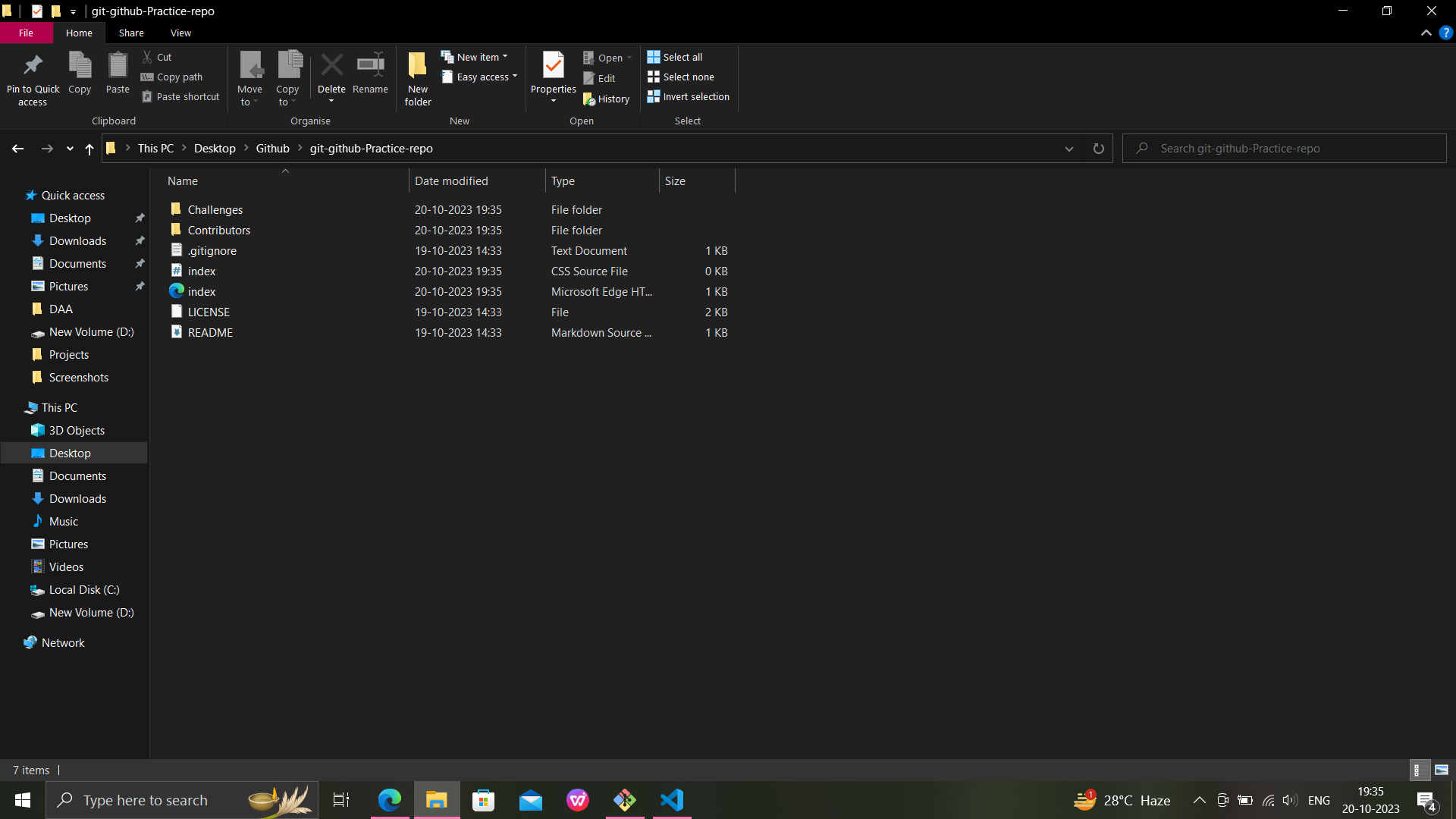Screen dimensions: 1456x819
Task: Switch to details view in status bar
Action: point(1419,770)
